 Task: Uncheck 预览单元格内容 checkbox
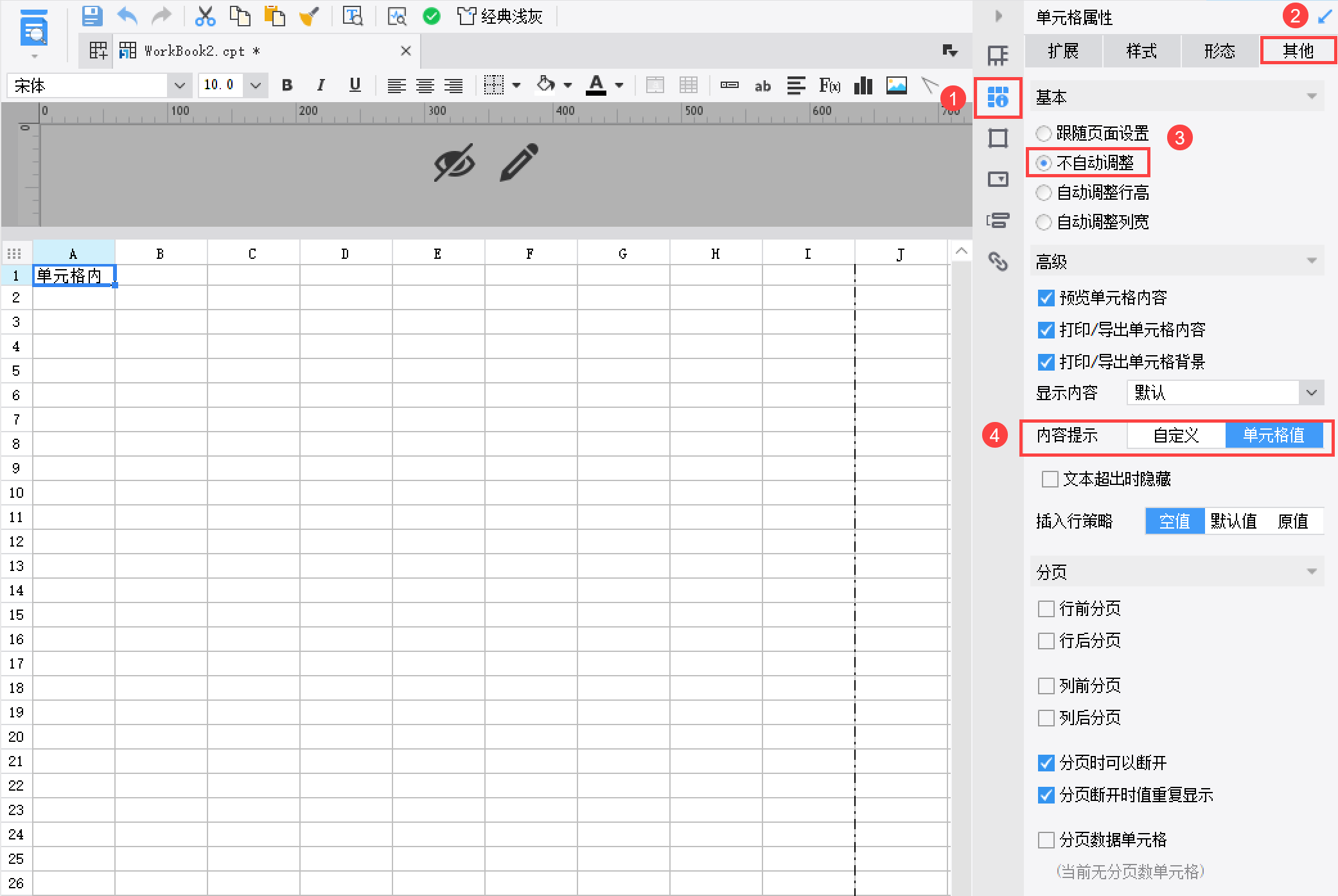(1046, 298)
